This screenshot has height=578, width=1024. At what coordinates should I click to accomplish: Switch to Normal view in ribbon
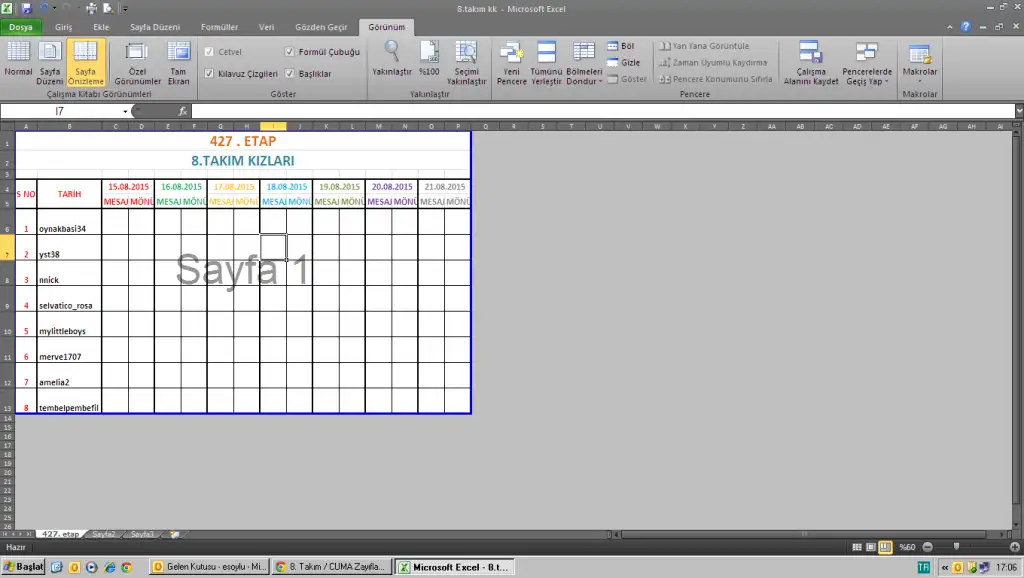tap(18, 61)
